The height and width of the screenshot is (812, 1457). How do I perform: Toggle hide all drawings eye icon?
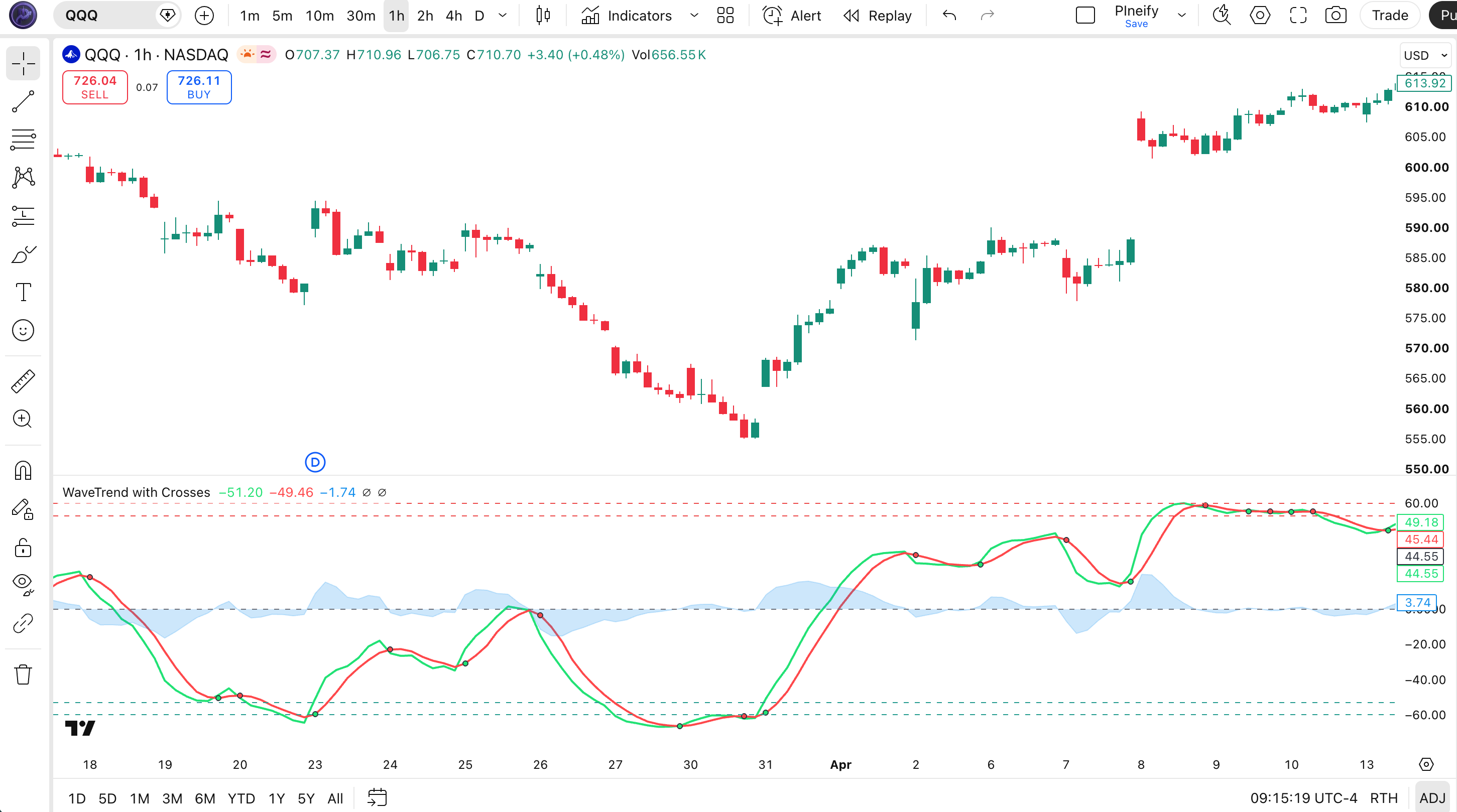coord(23,585)
